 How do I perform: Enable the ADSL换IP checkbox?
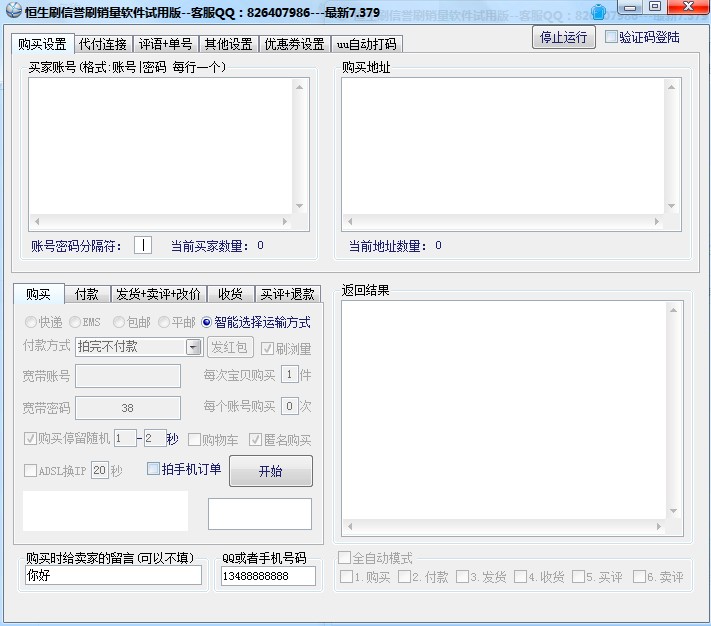(x=30, y=470)
